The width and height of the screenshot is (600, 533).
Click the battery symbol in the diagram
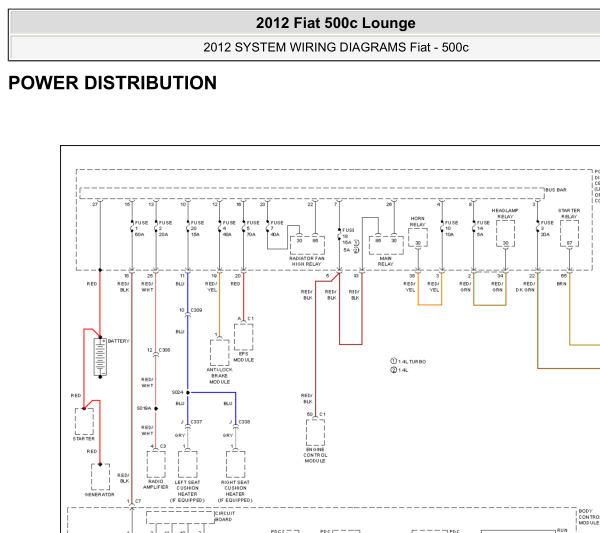(x=100, y=357)
